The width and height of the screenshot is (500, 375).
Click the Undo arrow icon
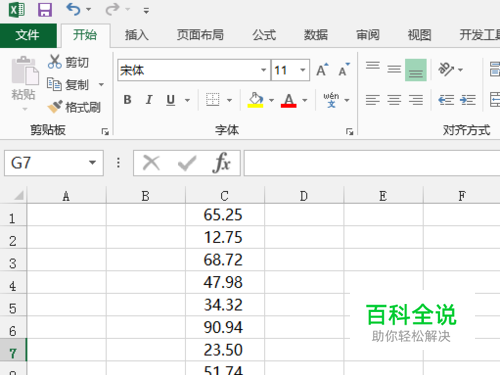[73, 9]
